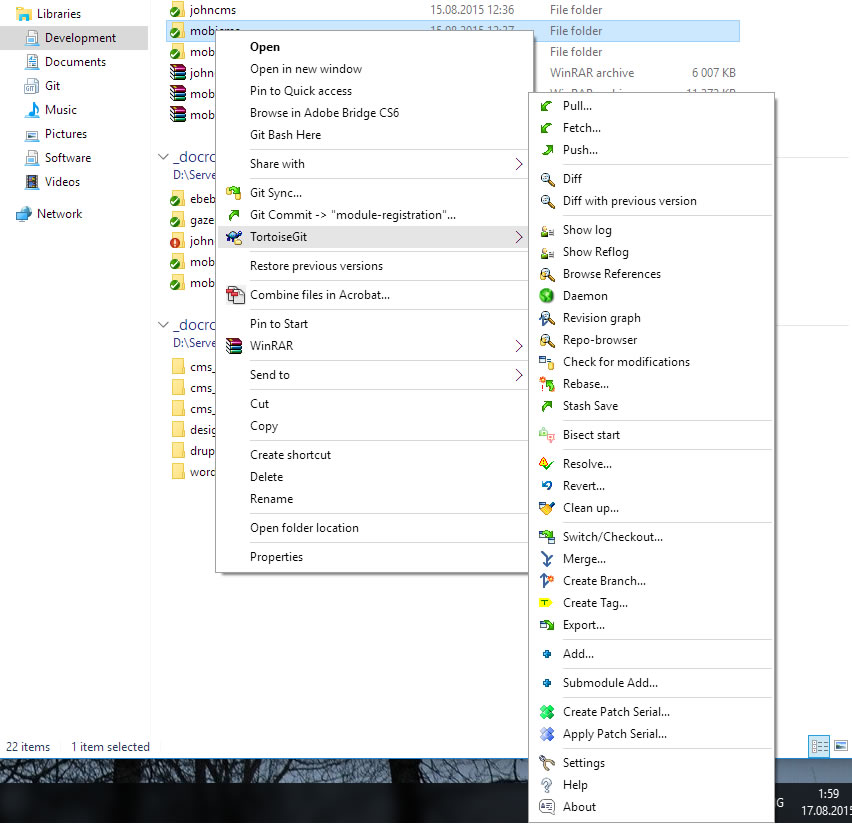Viewport: 852px width, 824px height.
Task: Choose Switch/Checkout from the submenu
Action: [612, 537]
